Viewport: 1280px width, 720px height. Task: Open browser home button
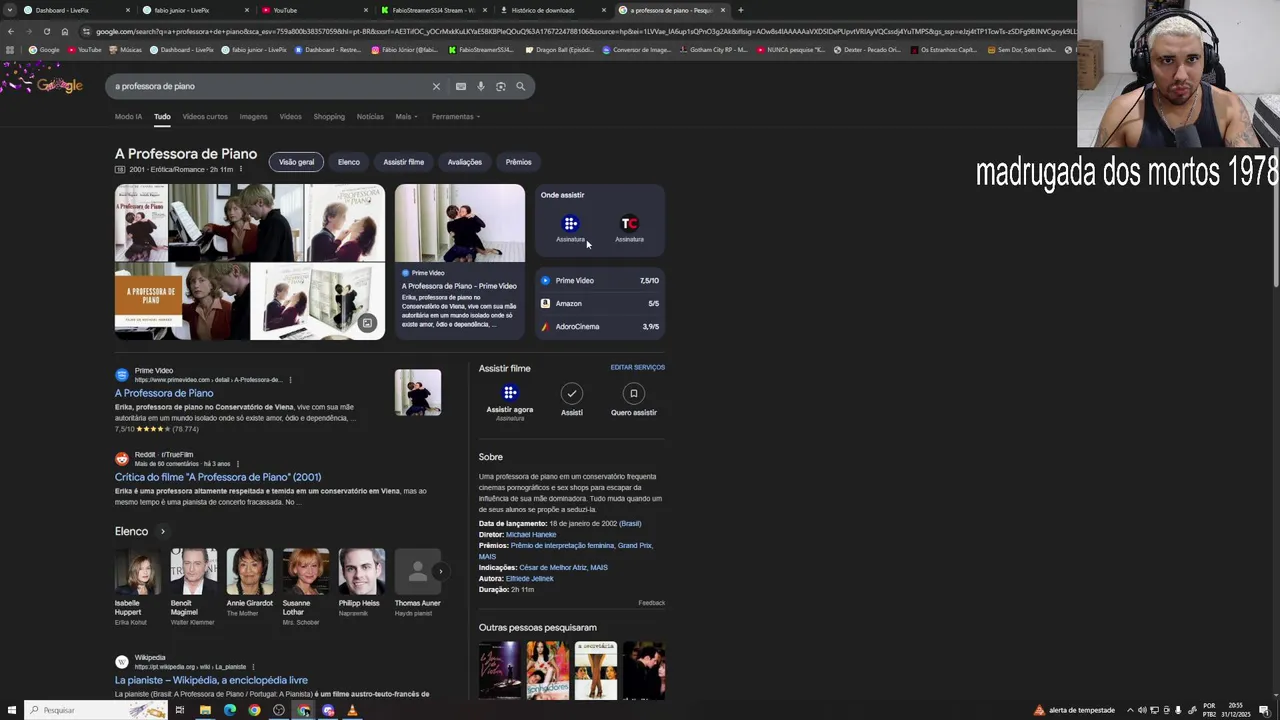pos(65,31)
